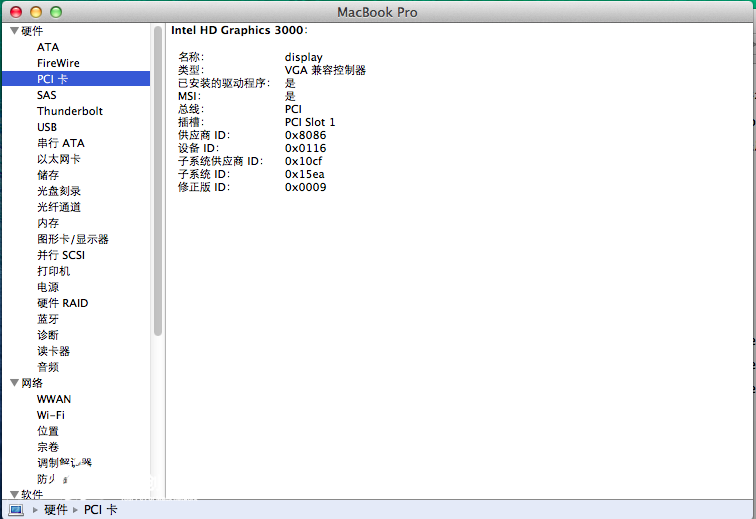Viewport: 756px width, 519px height.
Task: Open the 以太网卡 entry
Action: click(x=59, y=159)
